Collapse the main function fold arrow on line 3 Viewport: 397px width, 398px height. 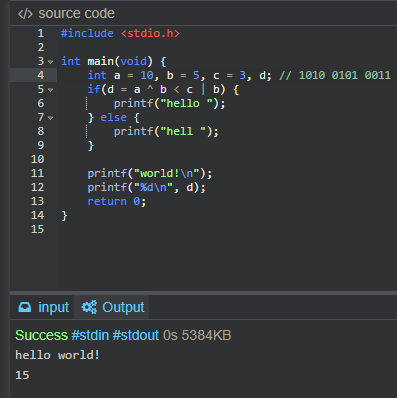pyautogui.click(x=50, y=62)
